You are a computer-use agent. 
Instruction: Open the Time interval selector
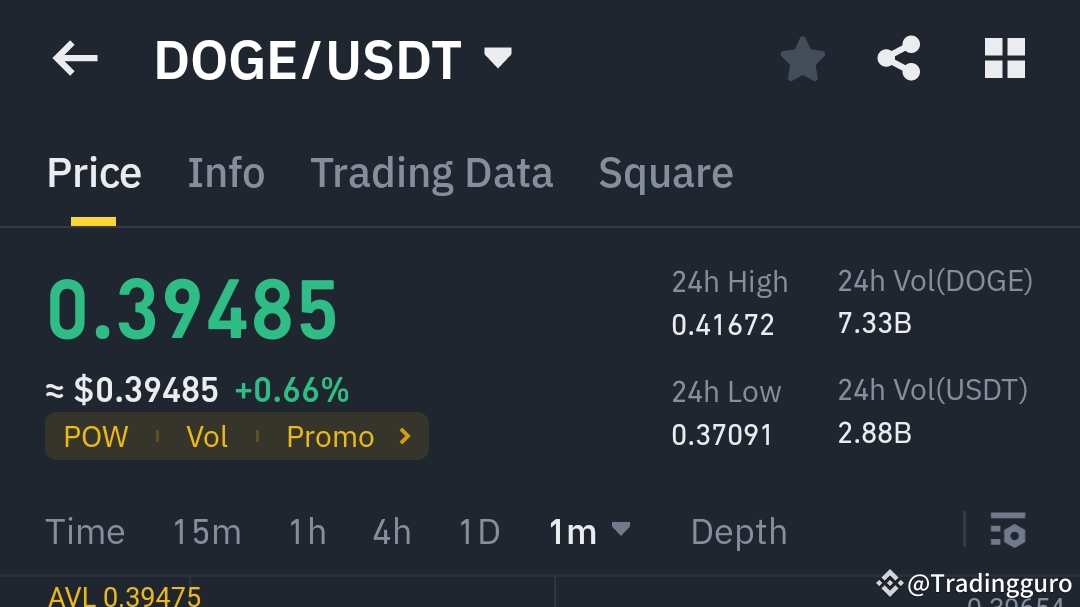pos(85,532)
